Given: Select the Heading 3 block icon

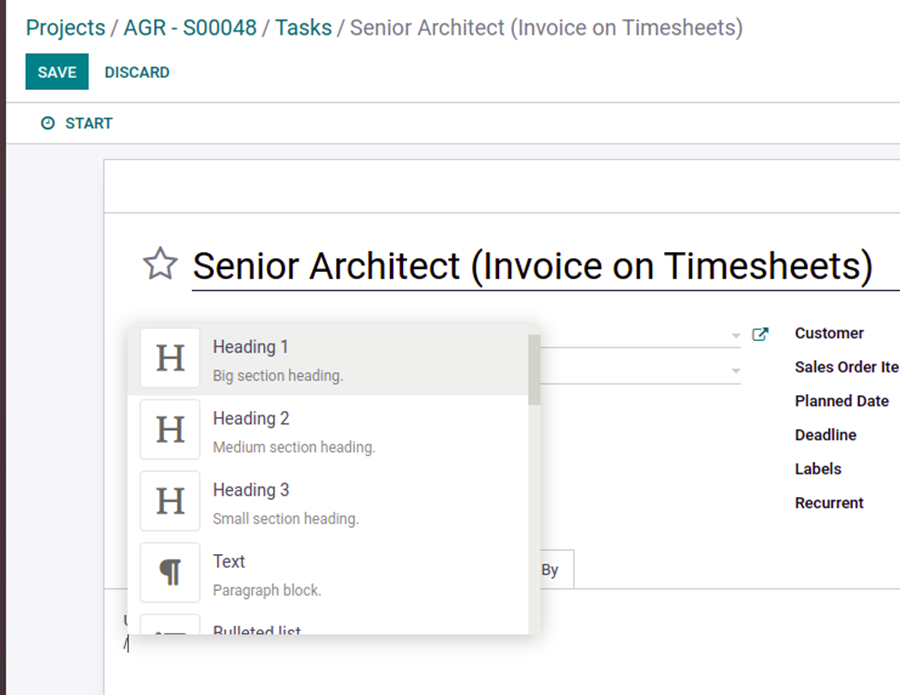Looking at the screenshot, I should point(170,501).
